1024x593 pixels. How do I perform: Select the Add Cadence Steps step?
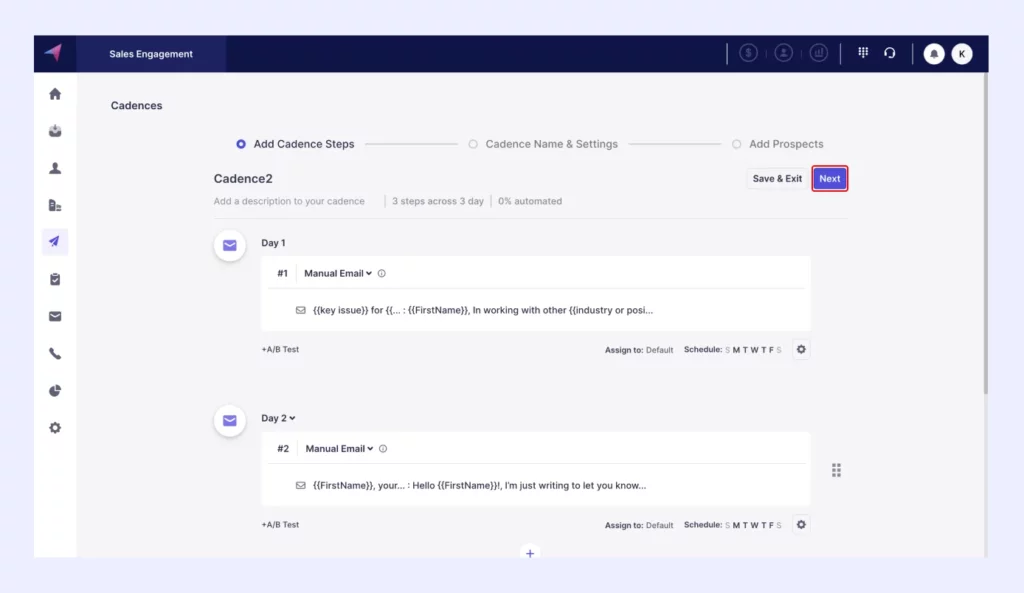pyautogui.click(x=295, y=144)
